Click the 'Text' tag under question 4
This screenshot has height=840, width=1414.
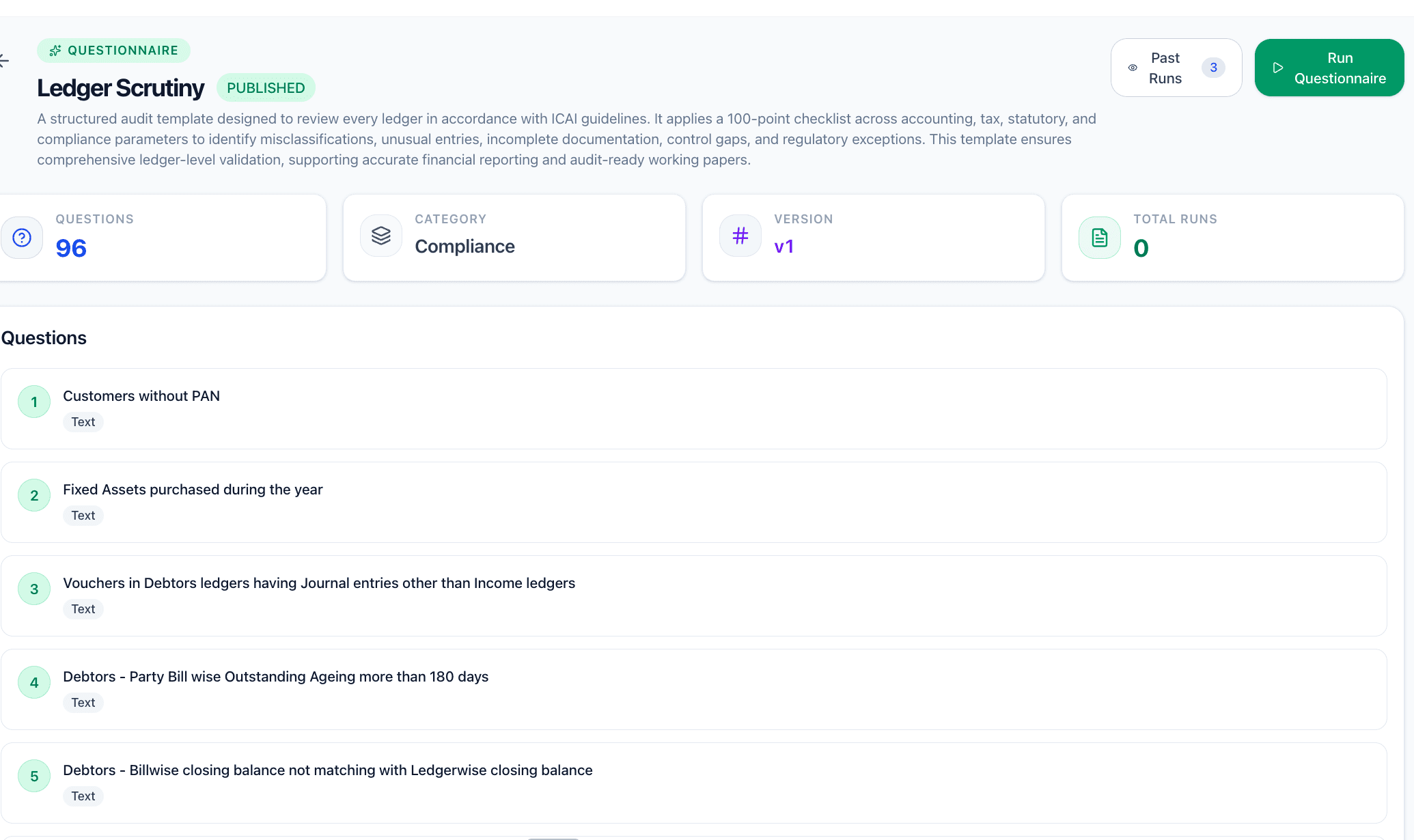coord(83,702)
